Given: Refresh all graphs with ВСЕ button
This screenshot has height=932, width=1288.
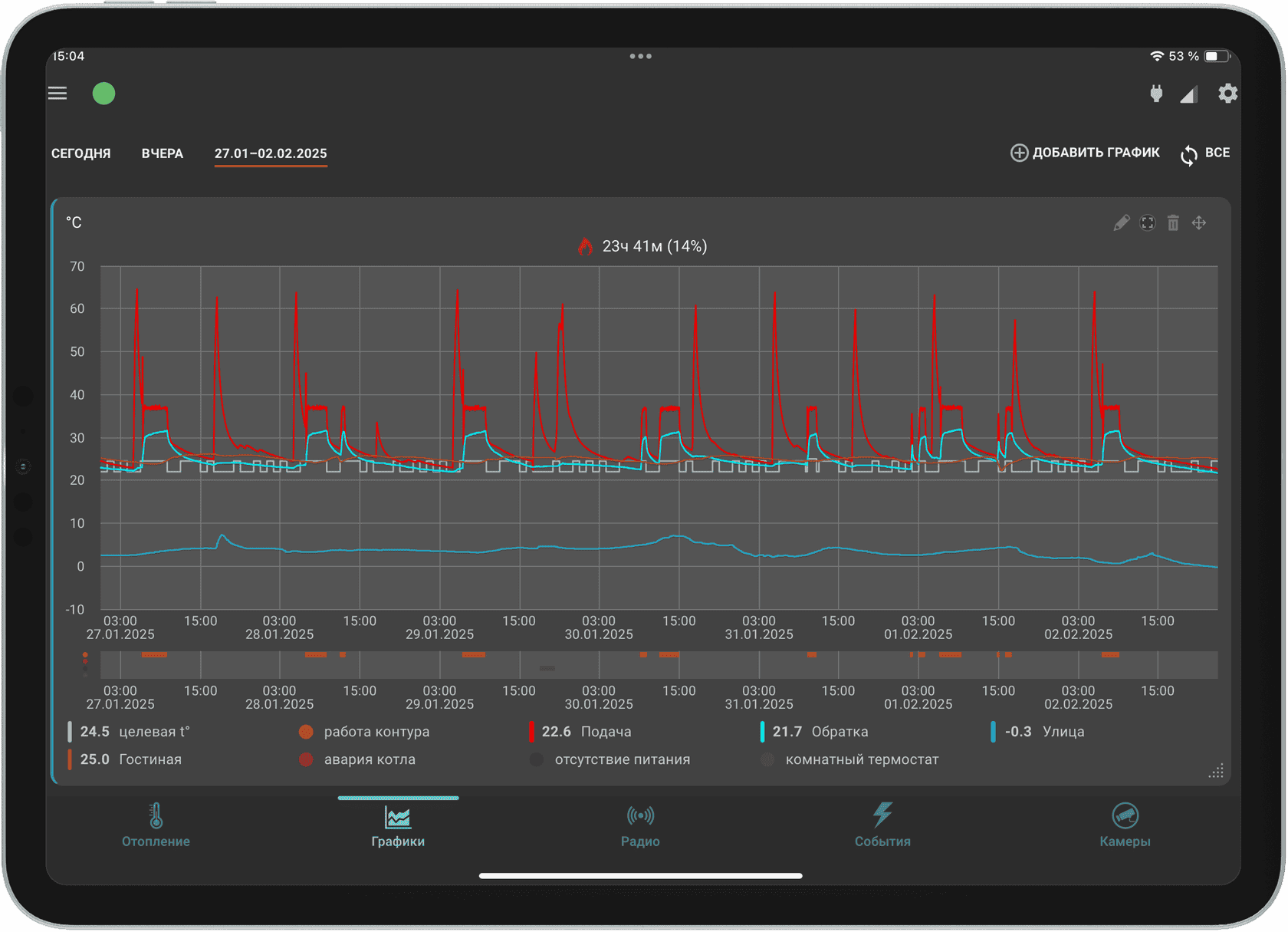Looking at the screenshot, I should (1205, 153).
